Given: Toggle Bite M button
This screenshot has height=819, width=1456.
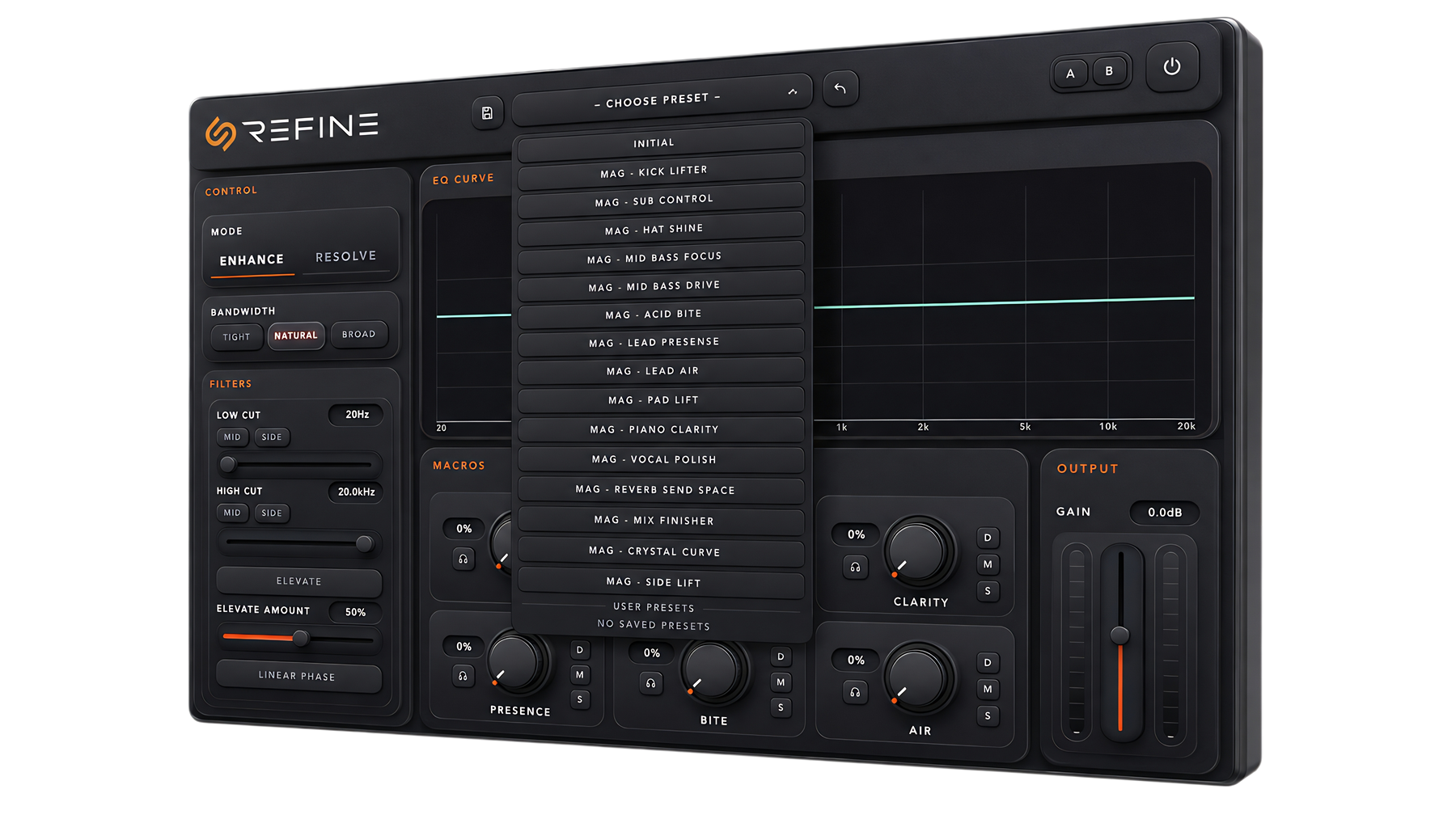Looking at the screenshot, I should pyautogui.click(x=781, y=682).
